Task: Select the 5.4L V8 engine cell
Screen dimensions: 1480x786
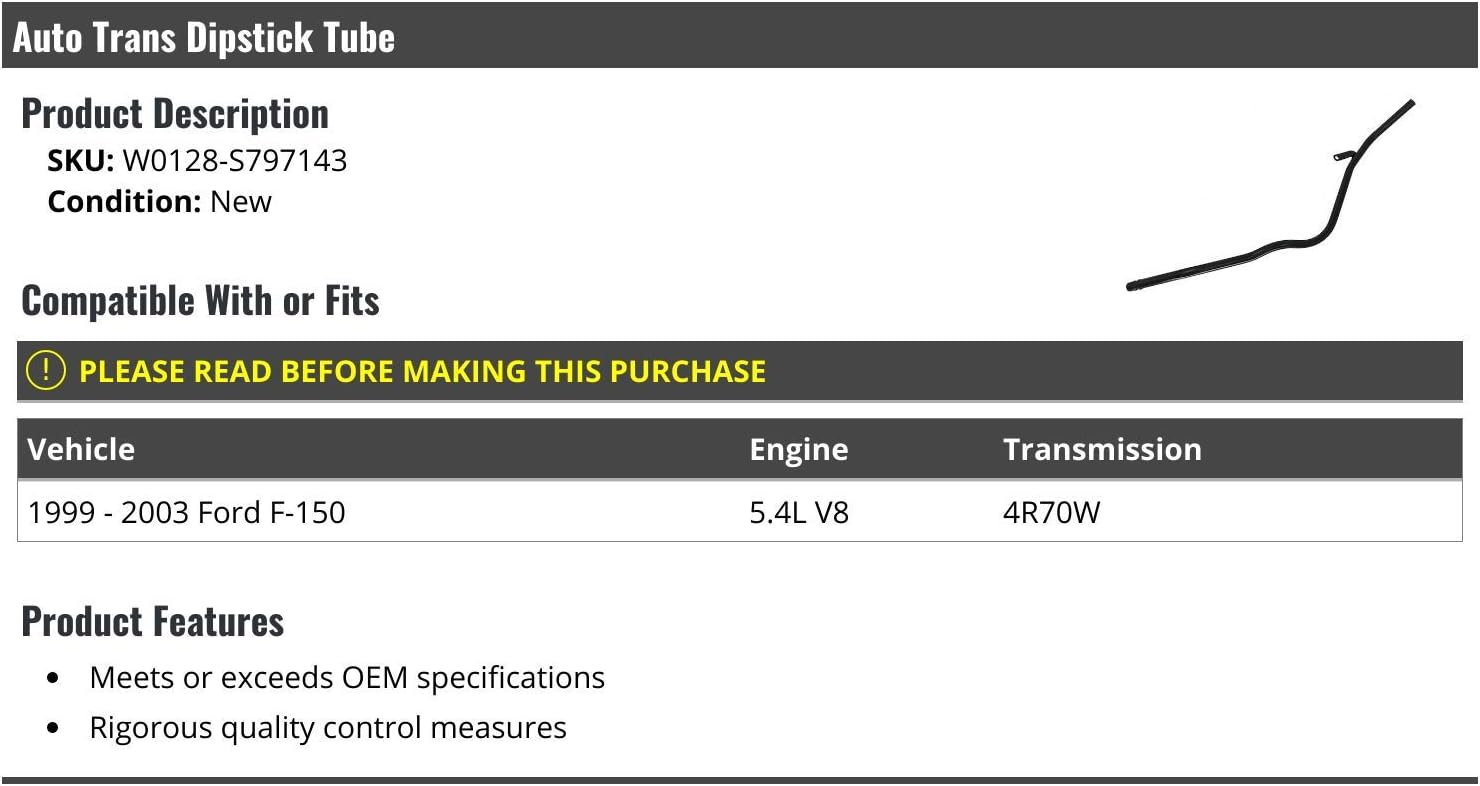Action: 799,512
